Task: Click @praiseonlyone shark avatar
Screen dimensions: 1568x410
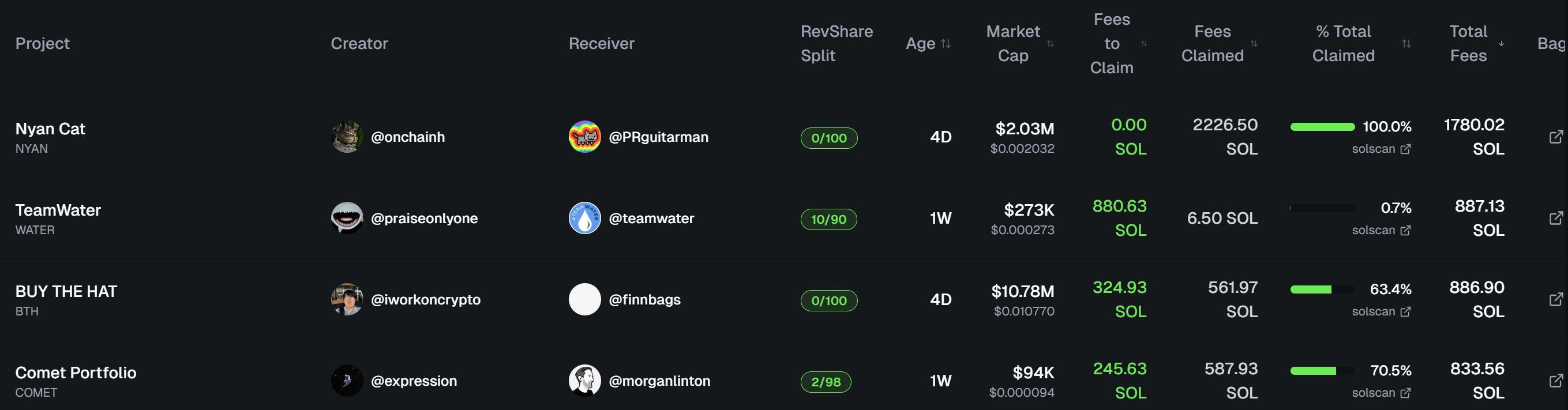Action: (x=347, y=218)
